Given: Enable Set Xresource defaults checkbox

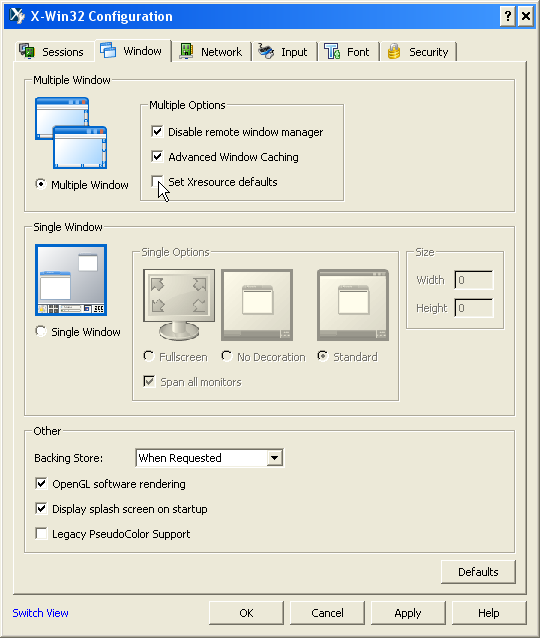Looking at the screenshot, I should click(x=157, y=181).
